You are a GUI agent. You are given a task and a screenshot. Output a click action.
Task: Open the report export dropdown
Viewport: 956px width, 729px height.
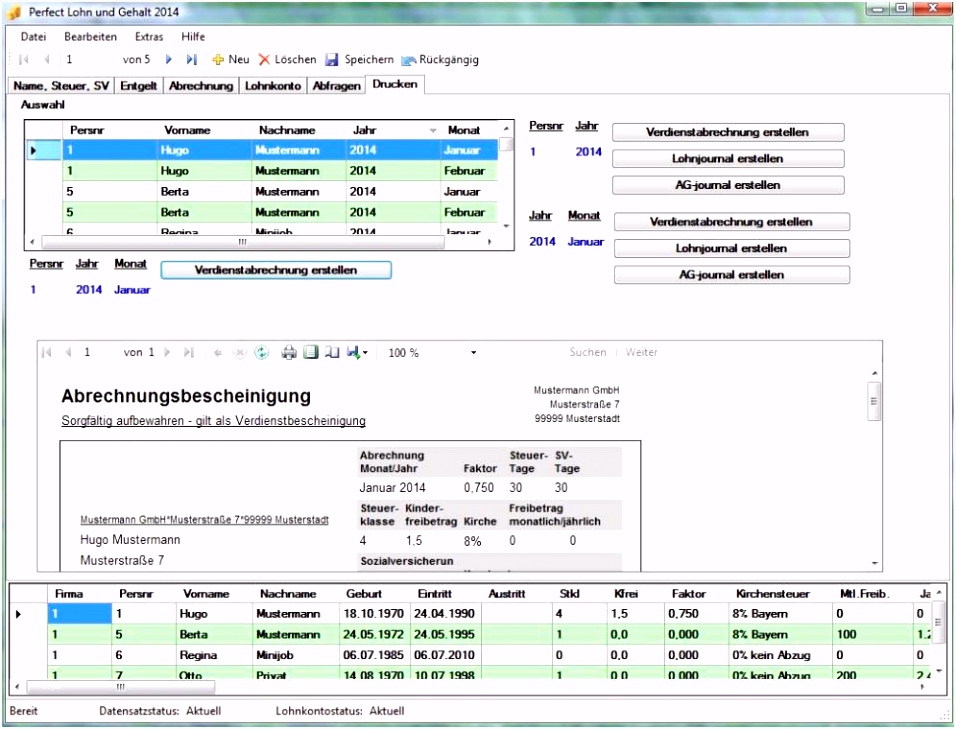click(x=357, y=352)
